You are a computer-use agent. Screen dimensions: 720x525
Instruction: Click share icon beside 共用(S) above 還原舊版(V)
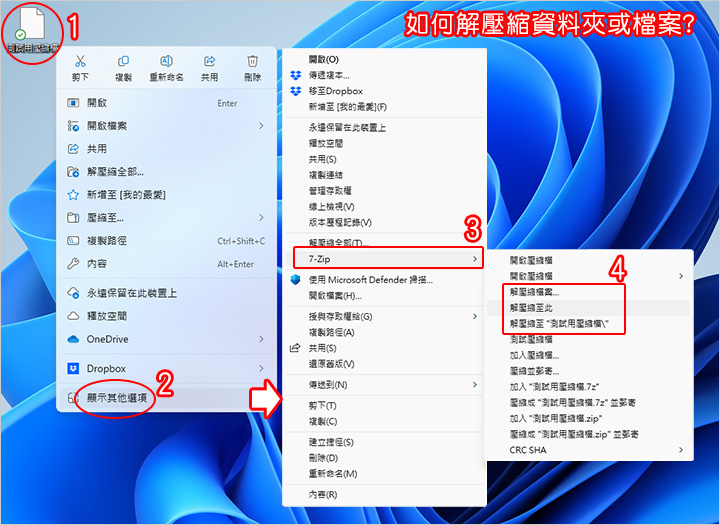[x=295, y=348]
